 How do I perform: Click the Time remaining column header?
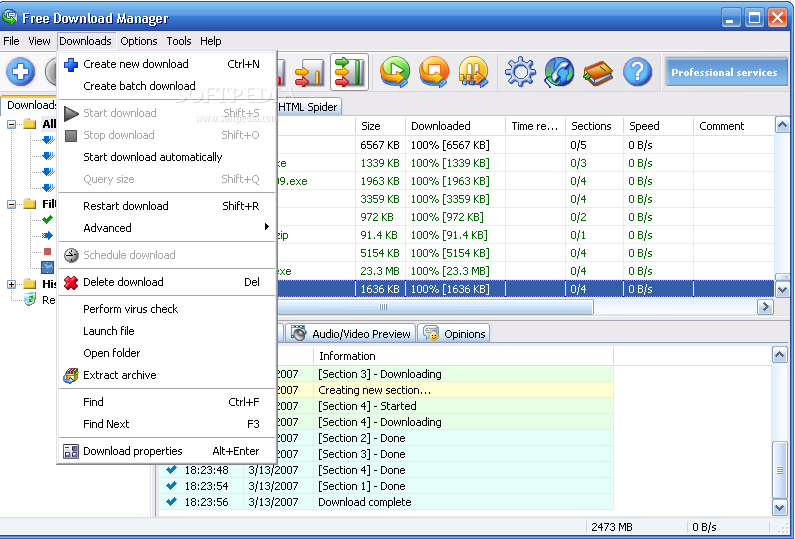pos(535,126)
